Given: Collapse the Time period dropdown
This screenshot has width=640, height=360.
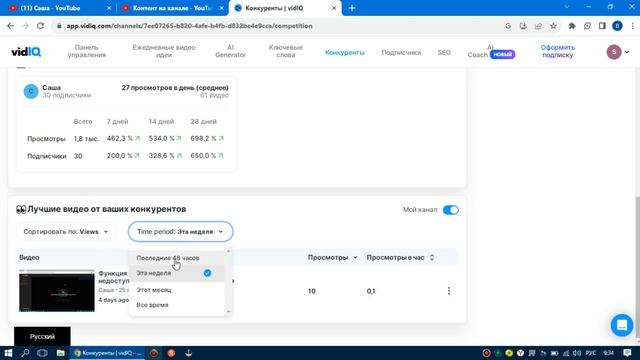Looking at the screenshot, I should coord(180,232).
